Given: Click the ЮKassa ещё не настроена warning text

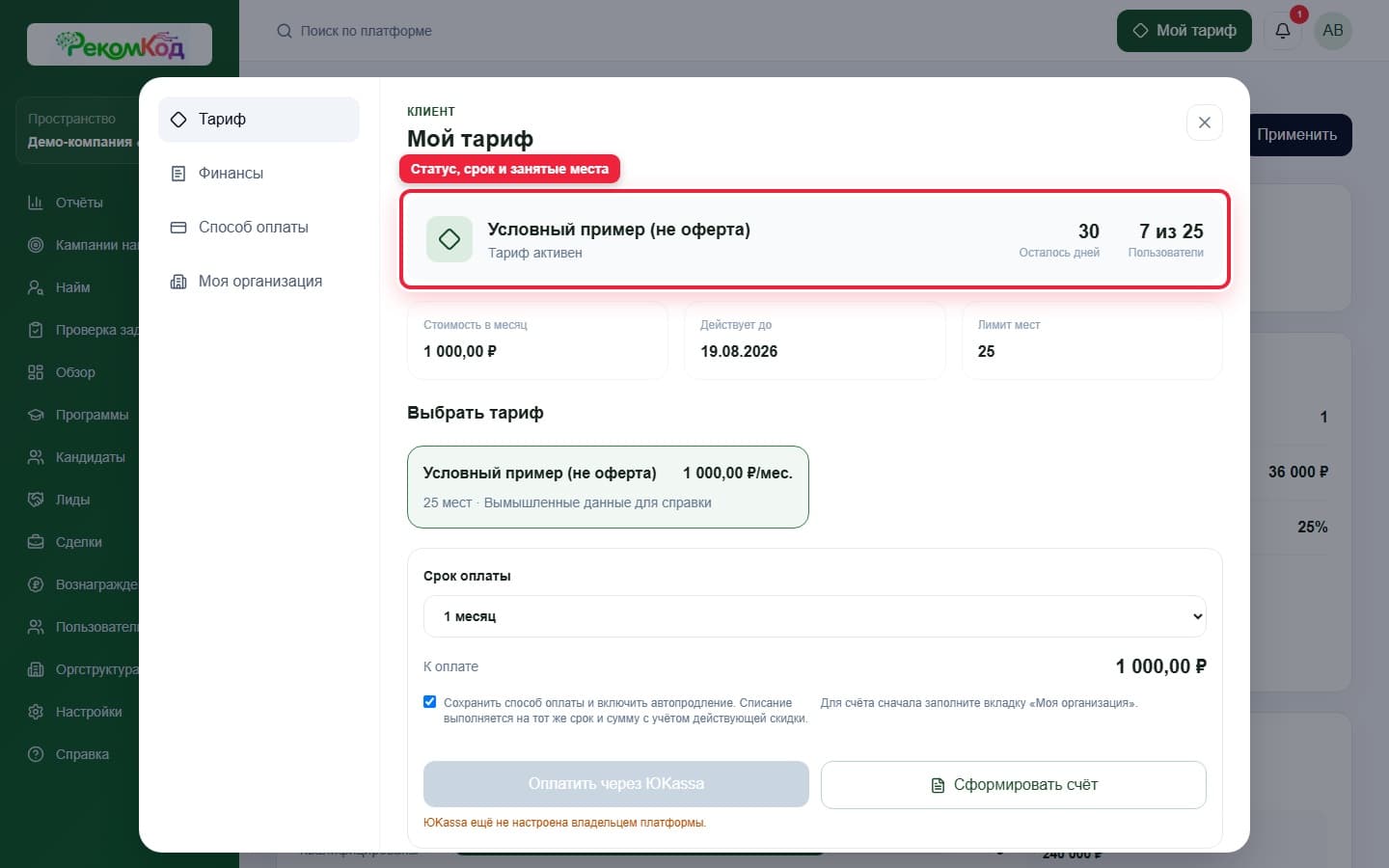Looking at the screenshot, I should tap(565, 823).
